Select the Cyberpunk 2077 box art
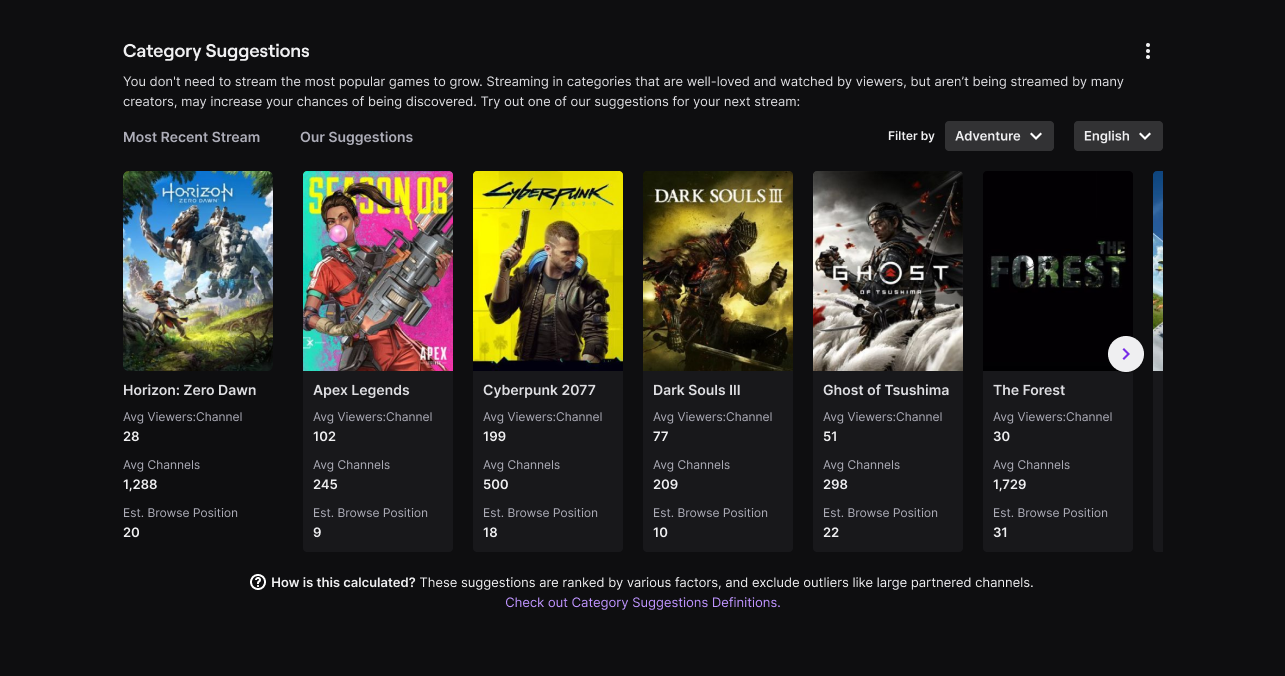 click(547, 270)
